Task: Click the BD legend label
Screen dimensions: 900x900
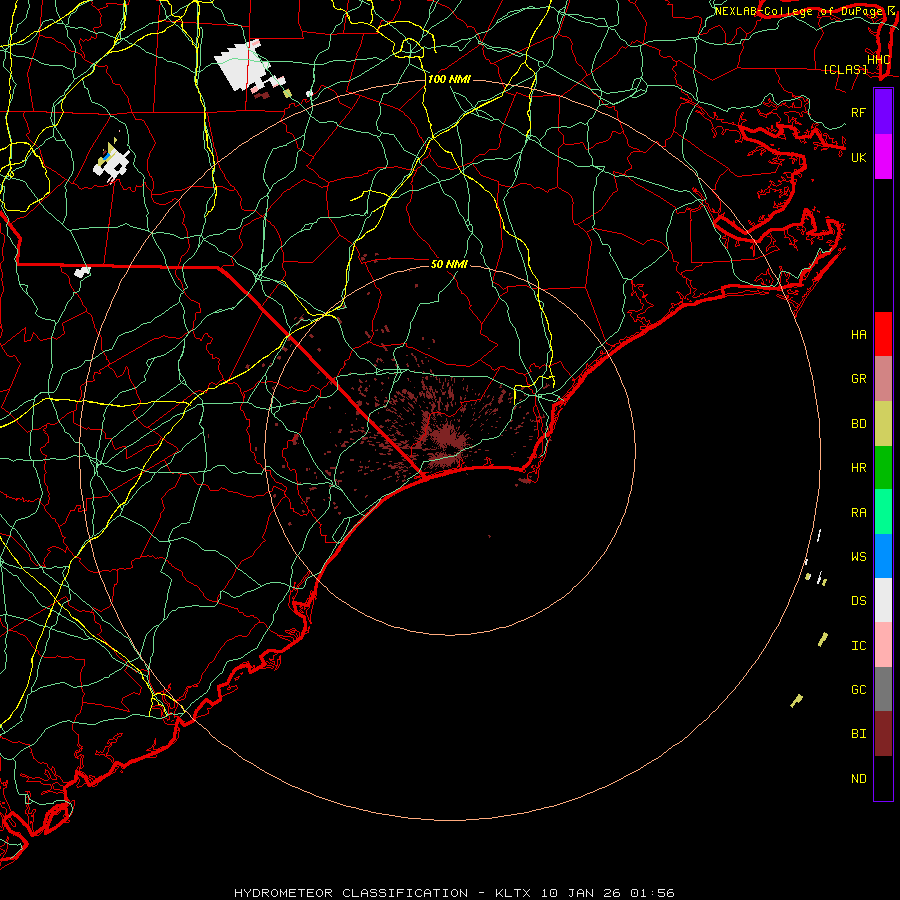Action: (858, 424)
